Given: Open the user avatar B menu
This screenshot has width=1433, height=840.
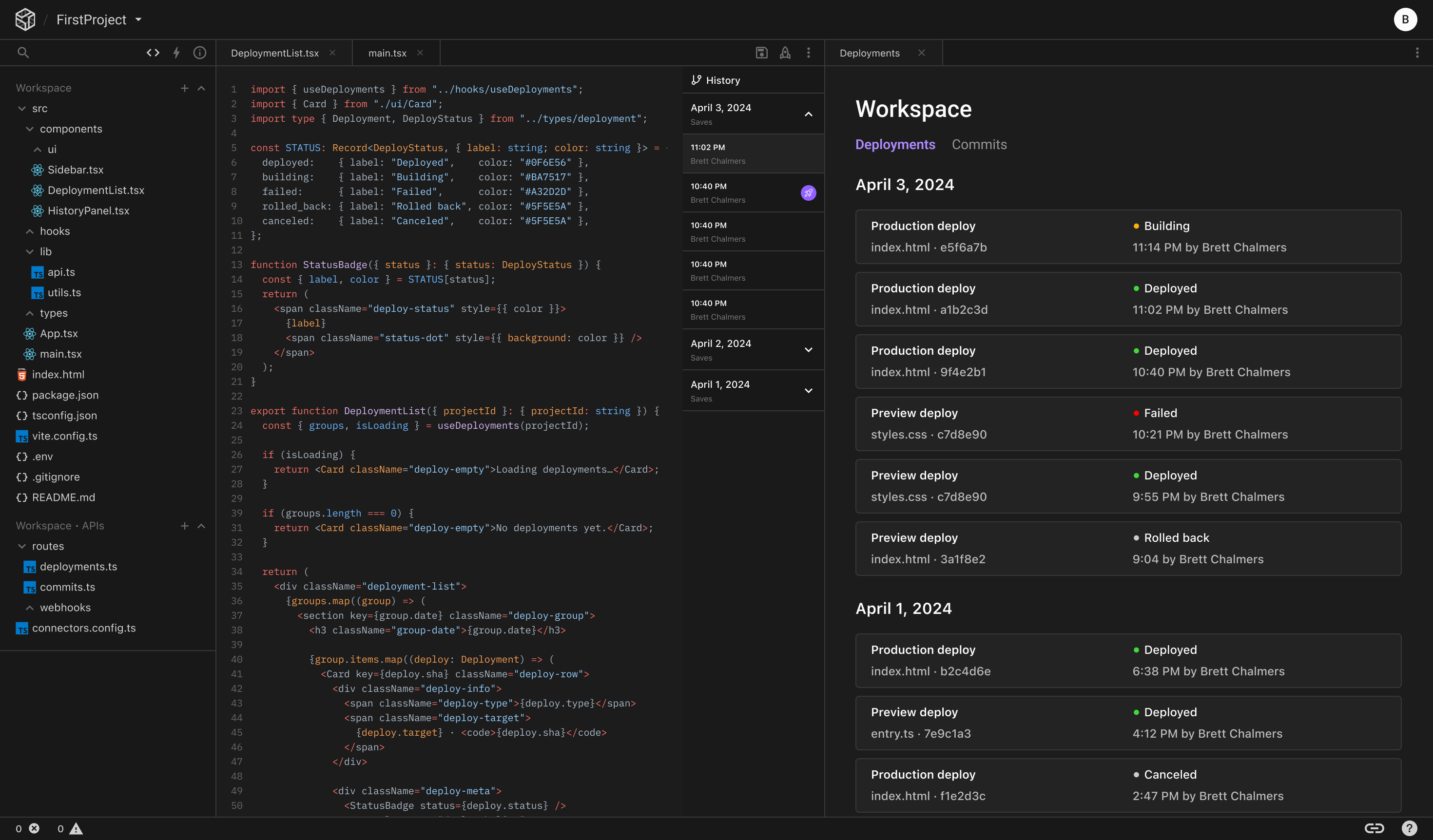Looking at the screenshot, I should pos(1405,19).
